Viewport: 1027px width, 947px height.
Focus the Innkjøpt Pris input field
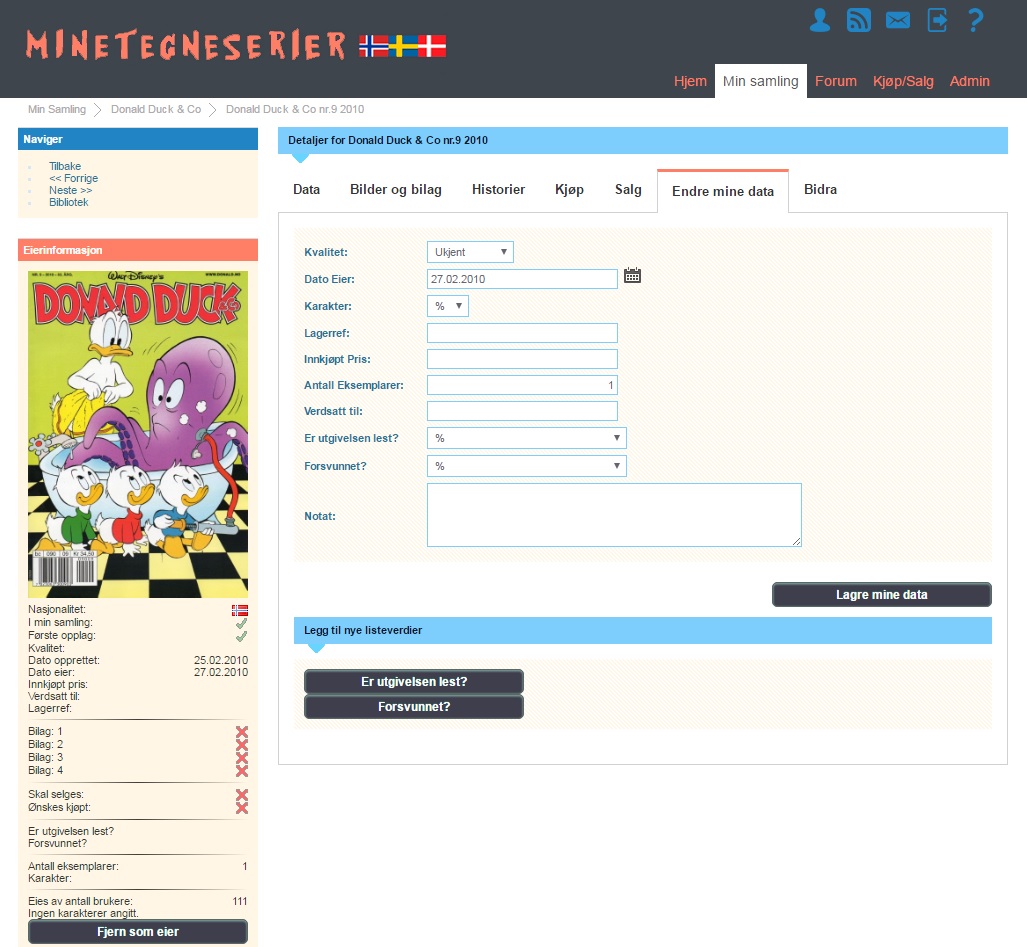[522, 359]
